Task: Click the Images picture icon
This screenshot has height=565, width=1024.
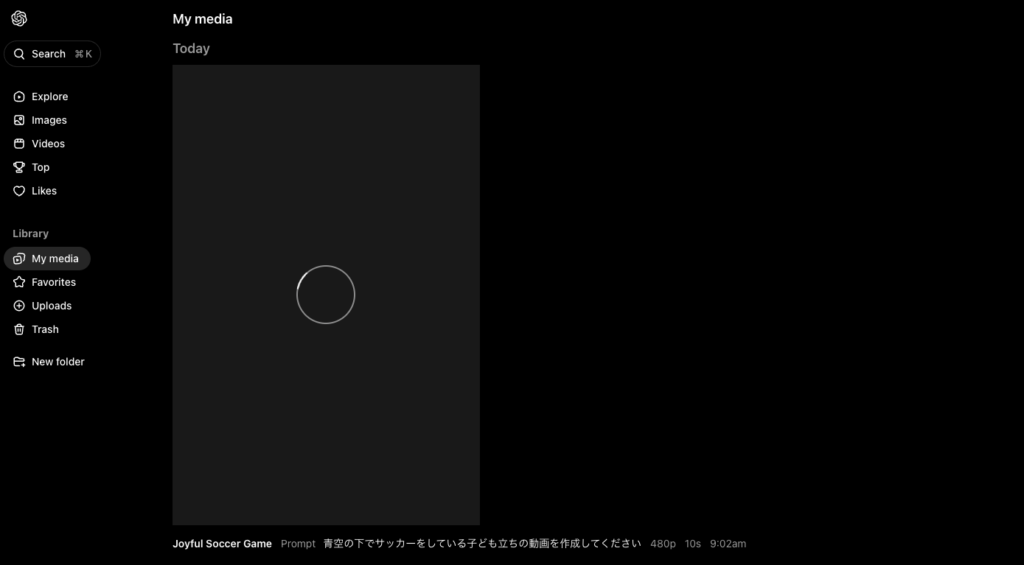Action: (19, 120)
